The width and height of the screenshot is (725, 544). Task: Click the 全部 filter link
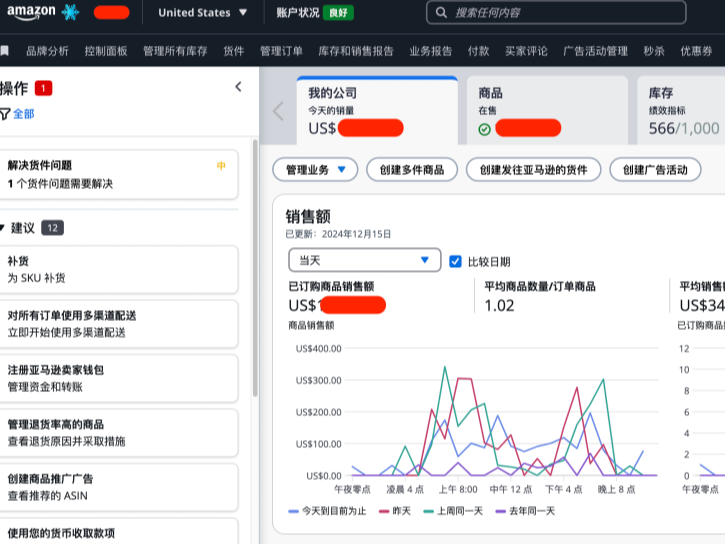(24, 114)
